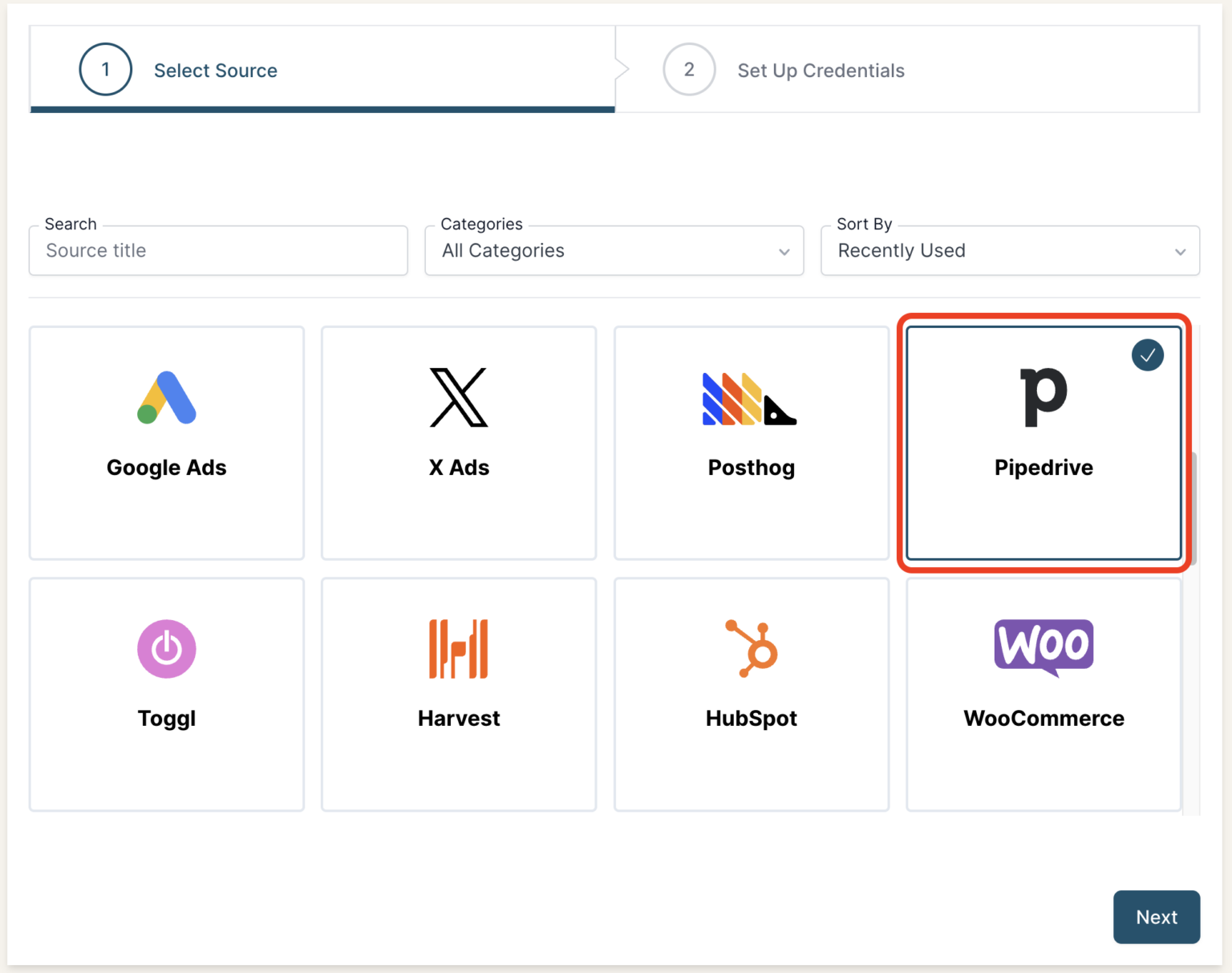
Task: Click the Select Source progress bar
Action: [321, 110]
